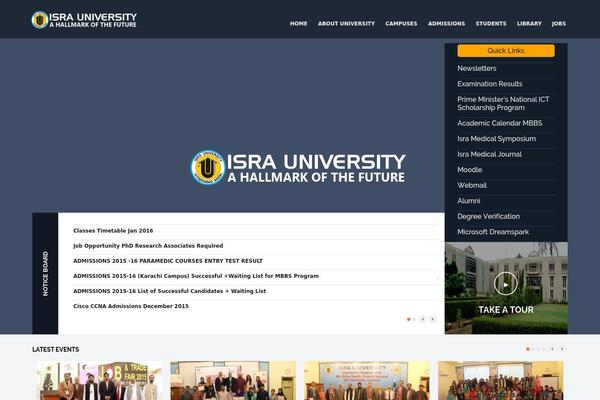
Task: Open the Classes Timetable Jan 2016 notice
Action: tap(113, 231)
